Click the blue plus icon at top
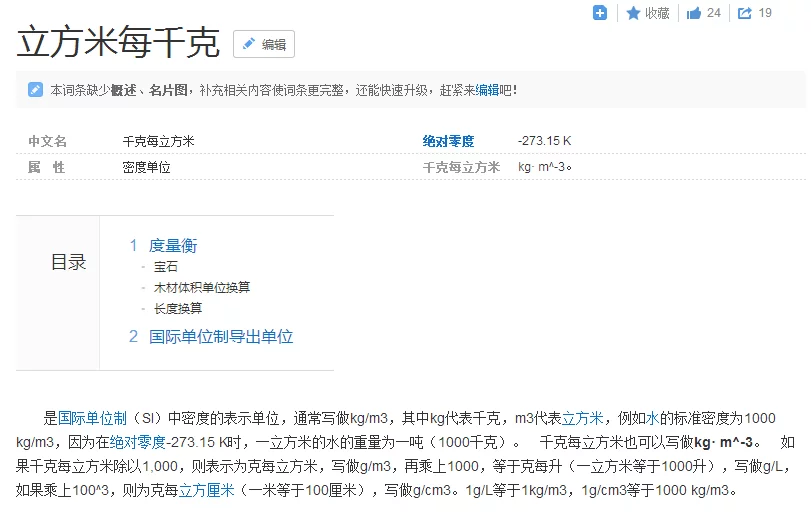The width and height of the screenshot is (811, 524). [x=599, y=13]
